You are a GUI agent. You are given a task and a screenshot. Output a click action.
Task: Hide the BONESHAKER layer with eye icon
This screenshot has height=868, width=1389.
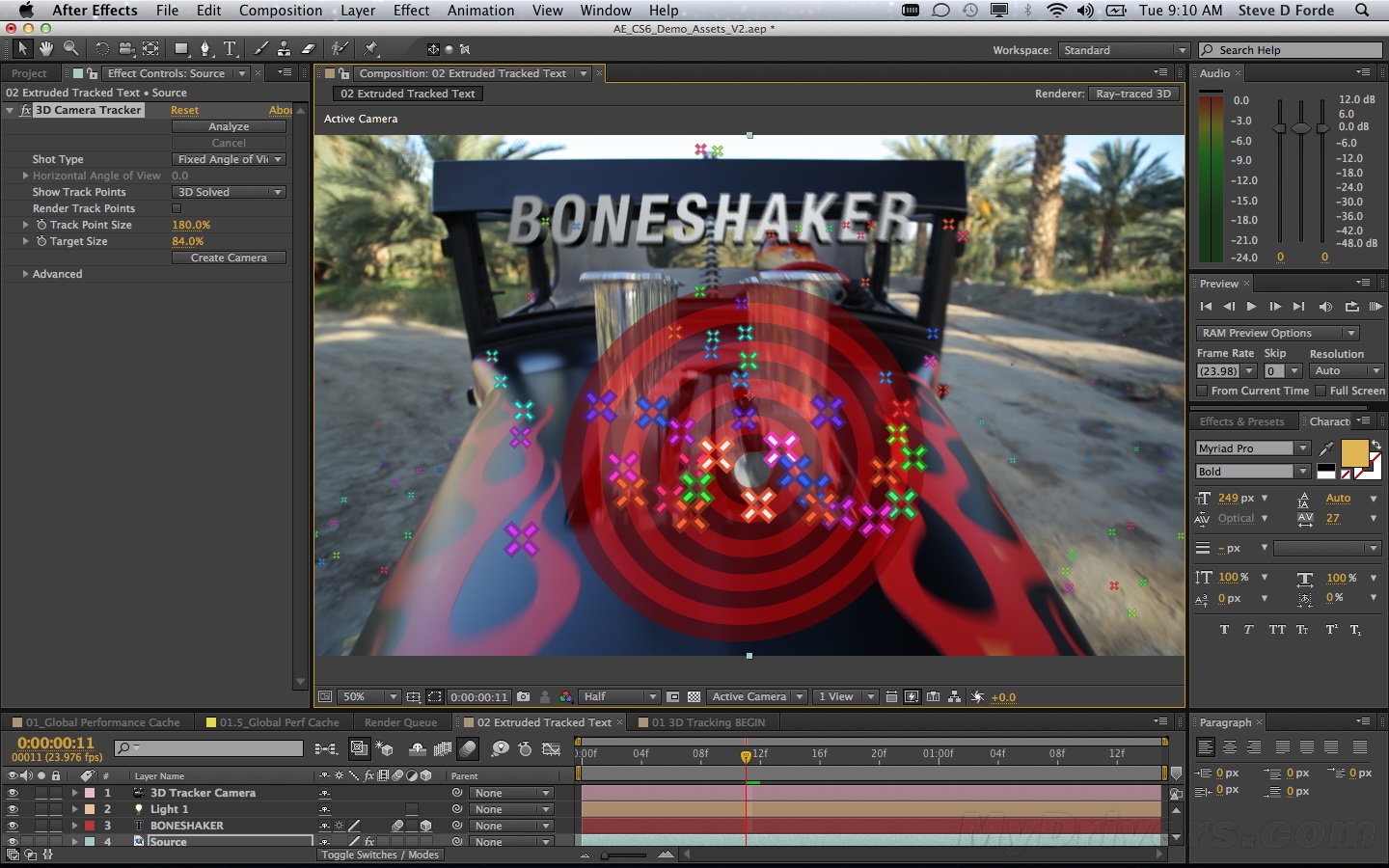point(13,826)
